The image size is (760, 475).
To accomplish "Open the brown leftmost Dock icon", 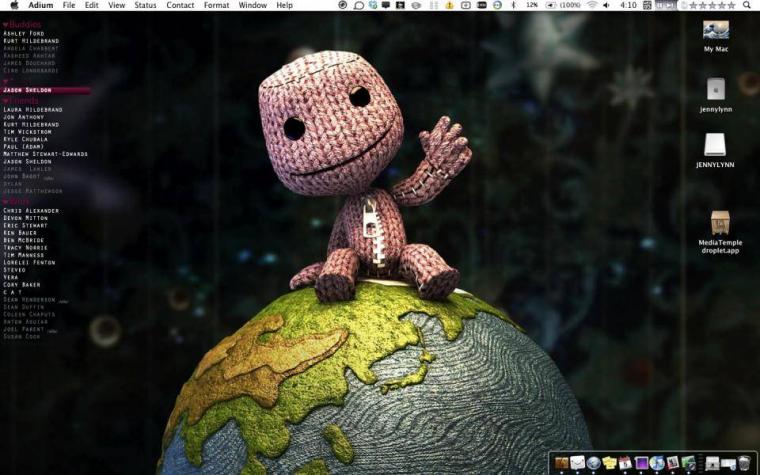I will tap(562, 463).
